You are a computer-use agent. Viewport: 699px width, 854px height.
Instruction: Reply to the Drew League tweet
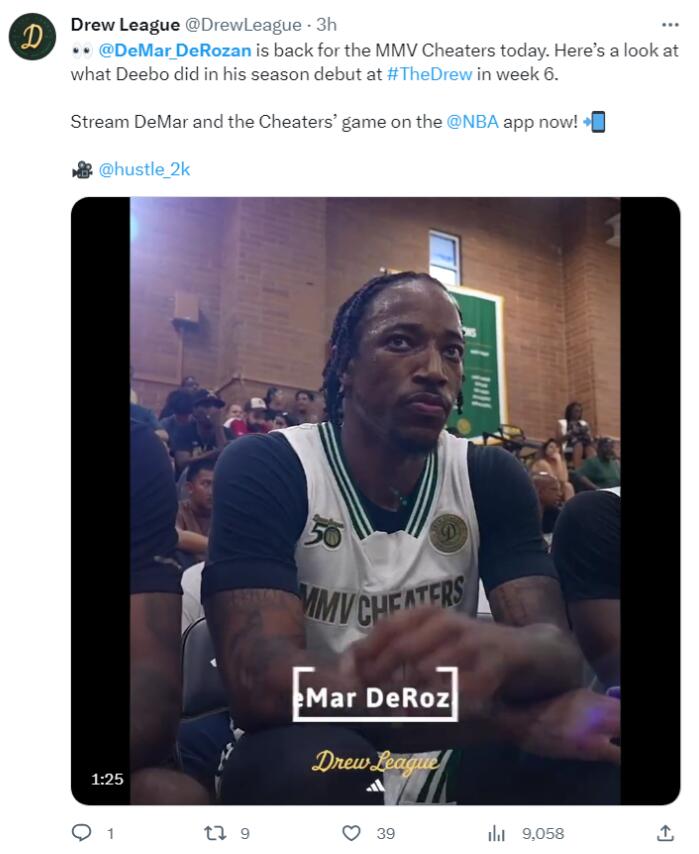(83, 832)
